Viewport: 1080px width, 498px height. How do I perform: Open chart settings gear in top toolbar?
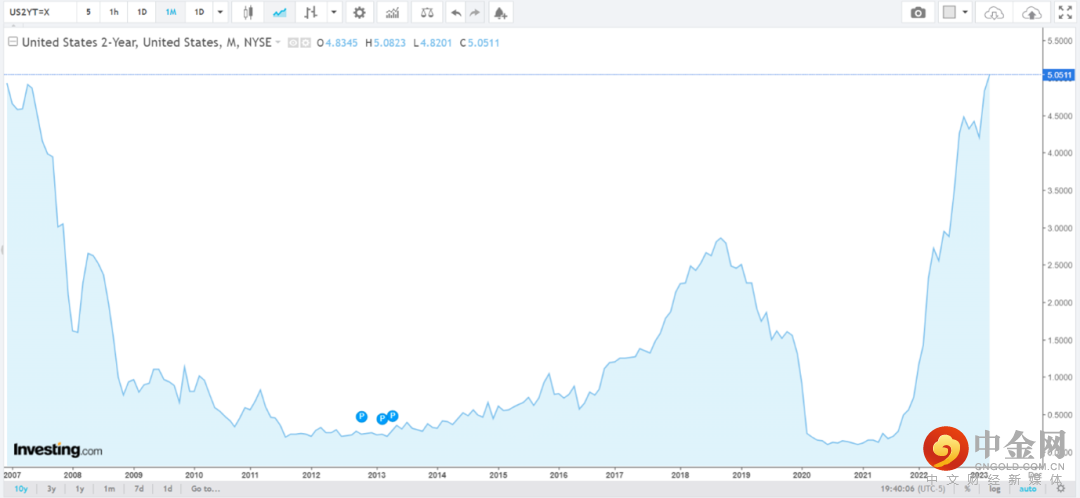click(359, 12)
